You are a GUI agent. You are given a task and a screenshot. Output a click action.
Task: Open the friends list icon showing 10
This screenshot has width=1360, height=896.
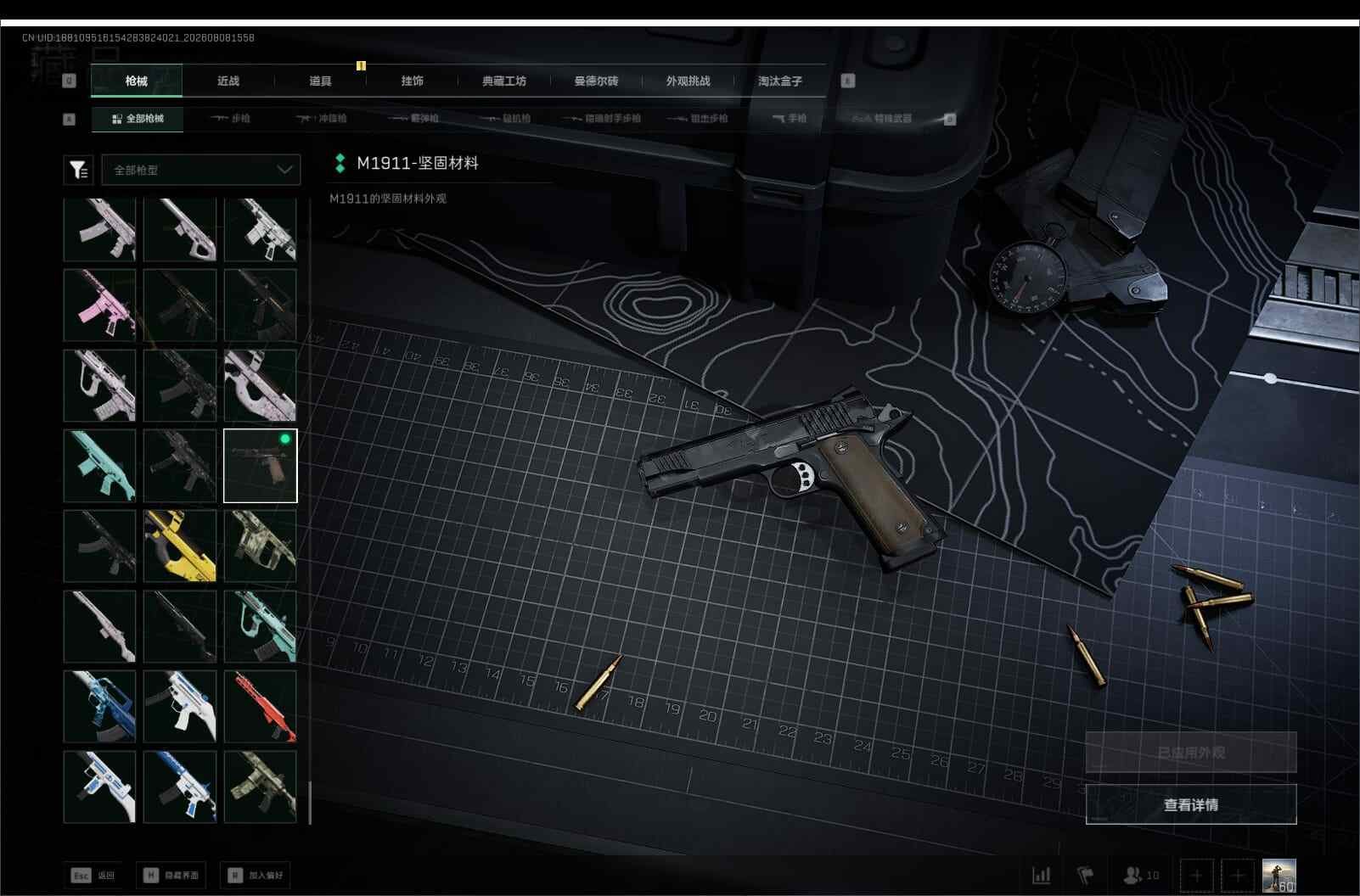pos(1141,875)
